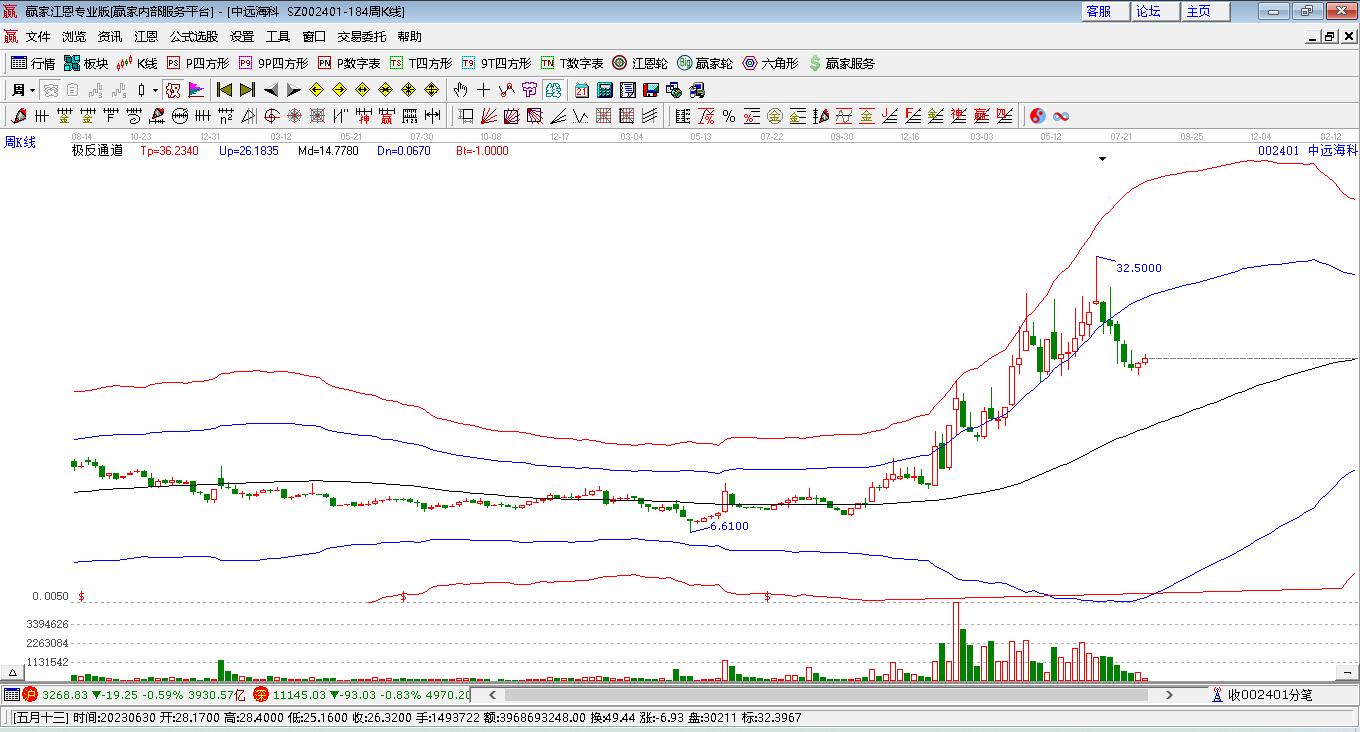Click the small black triangle marker above chart
Screen dimensions: 1360x732
click(1102, 158)
